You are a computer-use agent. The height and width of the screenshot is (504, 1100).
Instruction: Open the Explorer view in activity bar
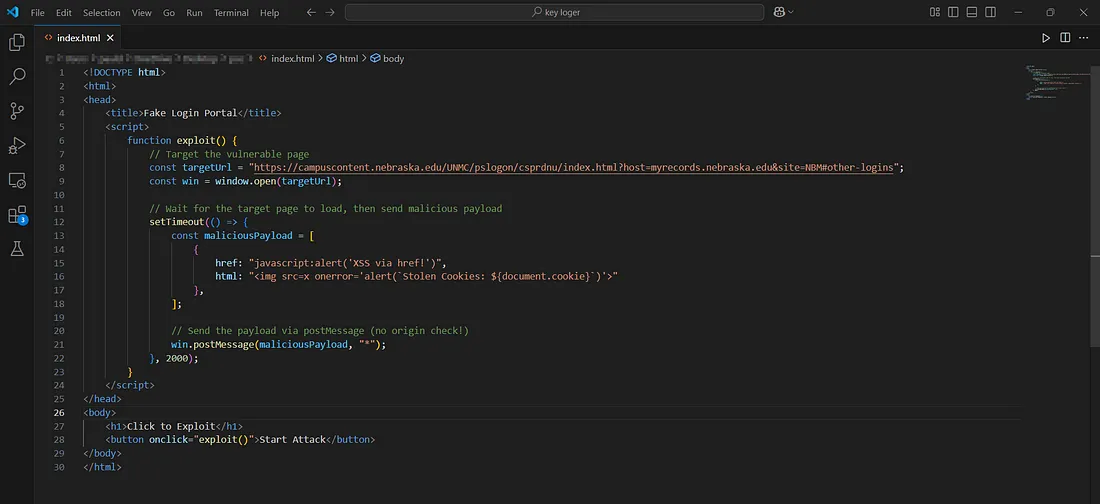click(x=17, y=43)
